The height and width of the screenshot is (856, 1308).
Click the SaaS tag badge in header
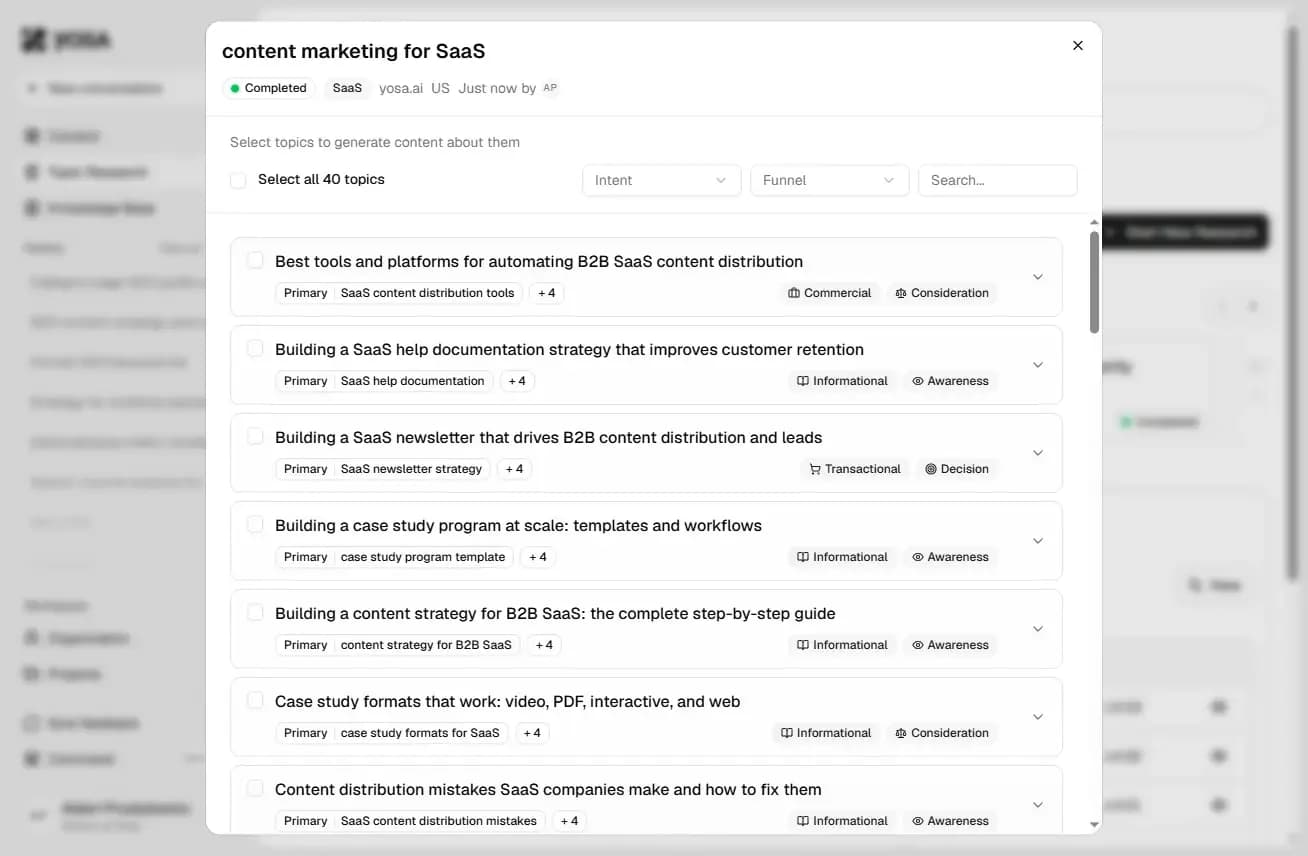[347, 88]
